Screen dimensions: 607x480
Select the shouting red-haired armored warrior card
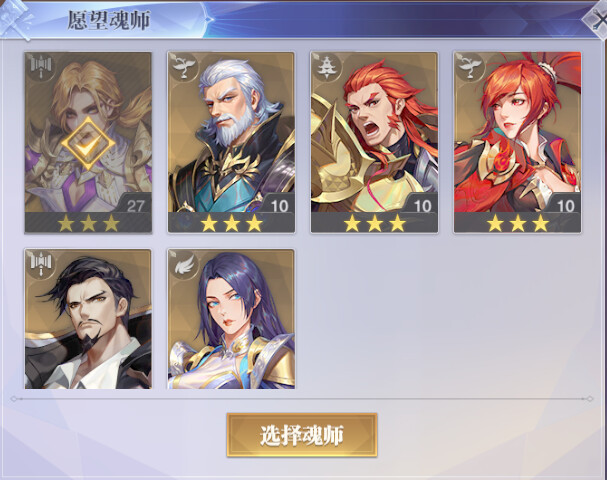374,142
